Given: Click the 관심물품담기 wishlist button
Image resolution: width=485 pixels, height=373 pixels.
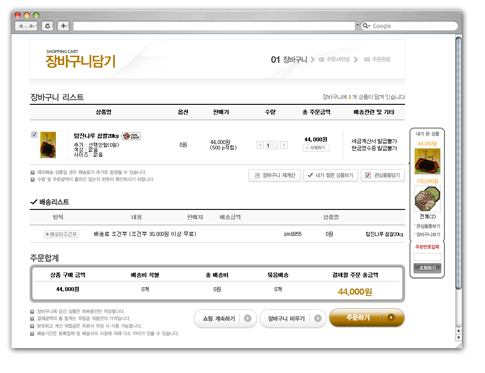Looking at the screenshot, I should (x=383, y=175).
